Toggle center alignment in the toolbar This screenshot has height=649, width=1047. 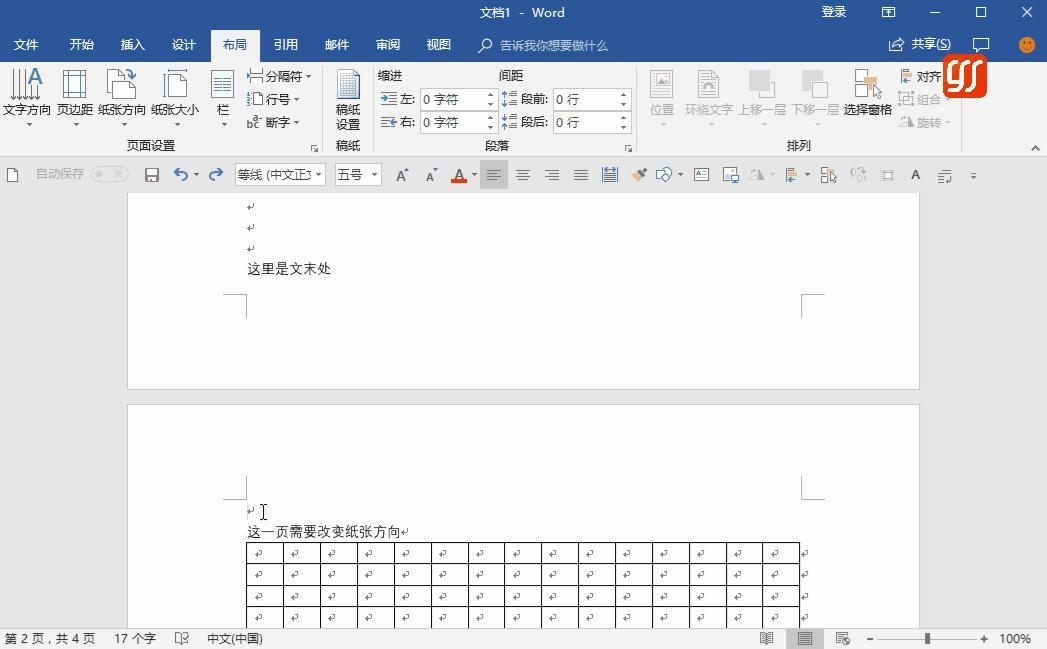(523, 174)
